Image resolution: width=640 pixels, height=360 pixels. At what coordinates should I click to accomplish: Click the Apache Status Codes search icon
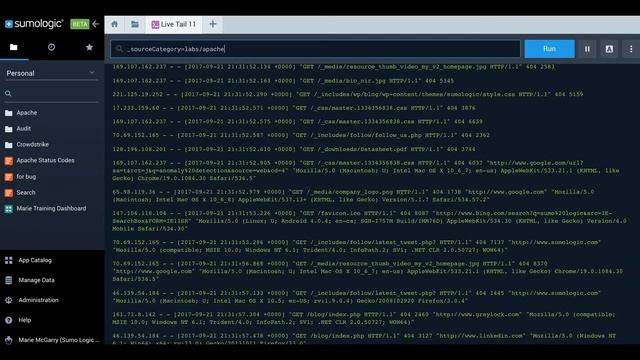pyautogui.click(x=9, y=161)
